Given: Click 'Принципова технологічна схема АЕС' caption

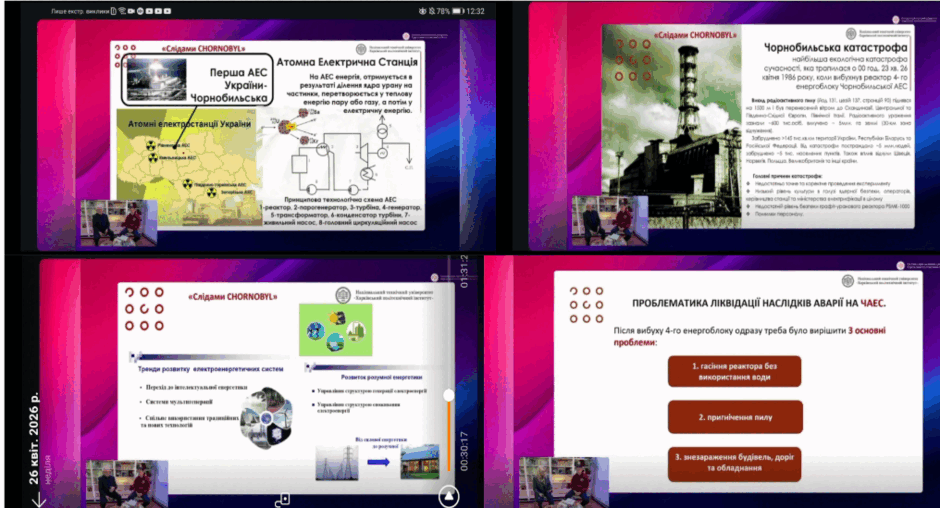Looking at the screenshot, I should (341, 200).
